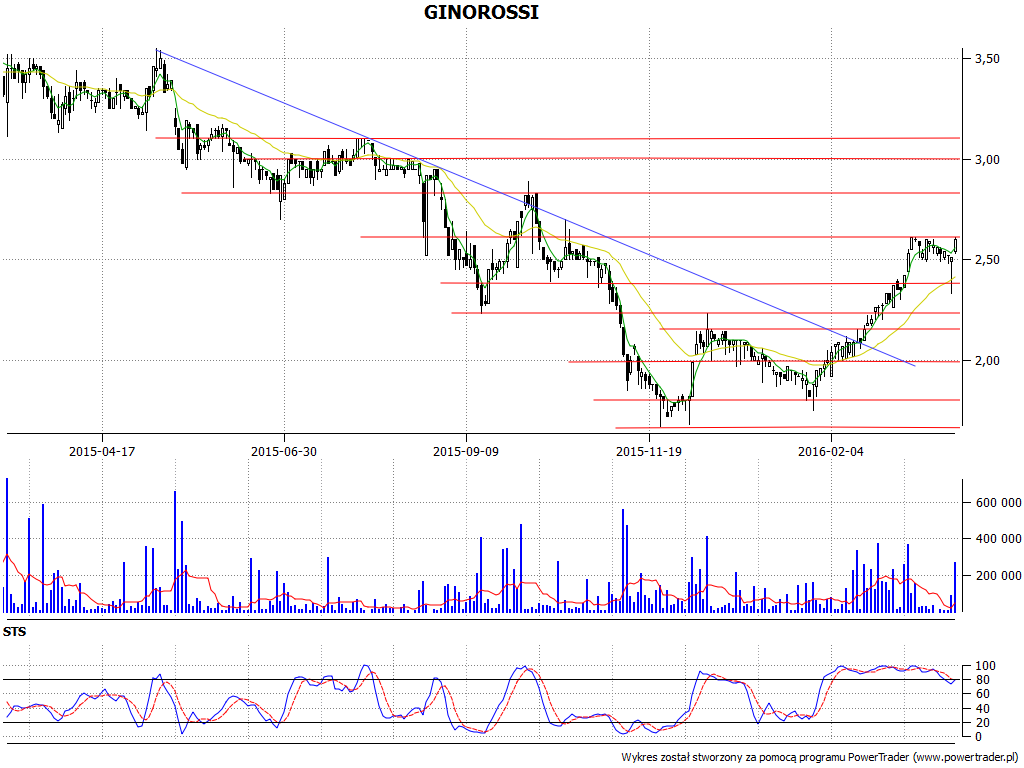Select the 2015-11-19 date label

(x=648, y=451)
